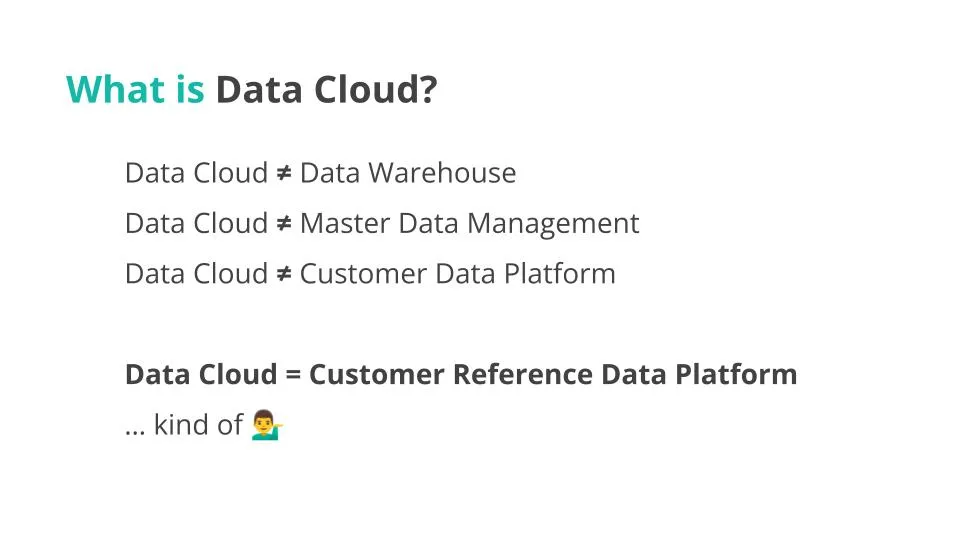Click the word "Master" in the second line
Screen dimensions: 960x540
[x=345, y=223]
